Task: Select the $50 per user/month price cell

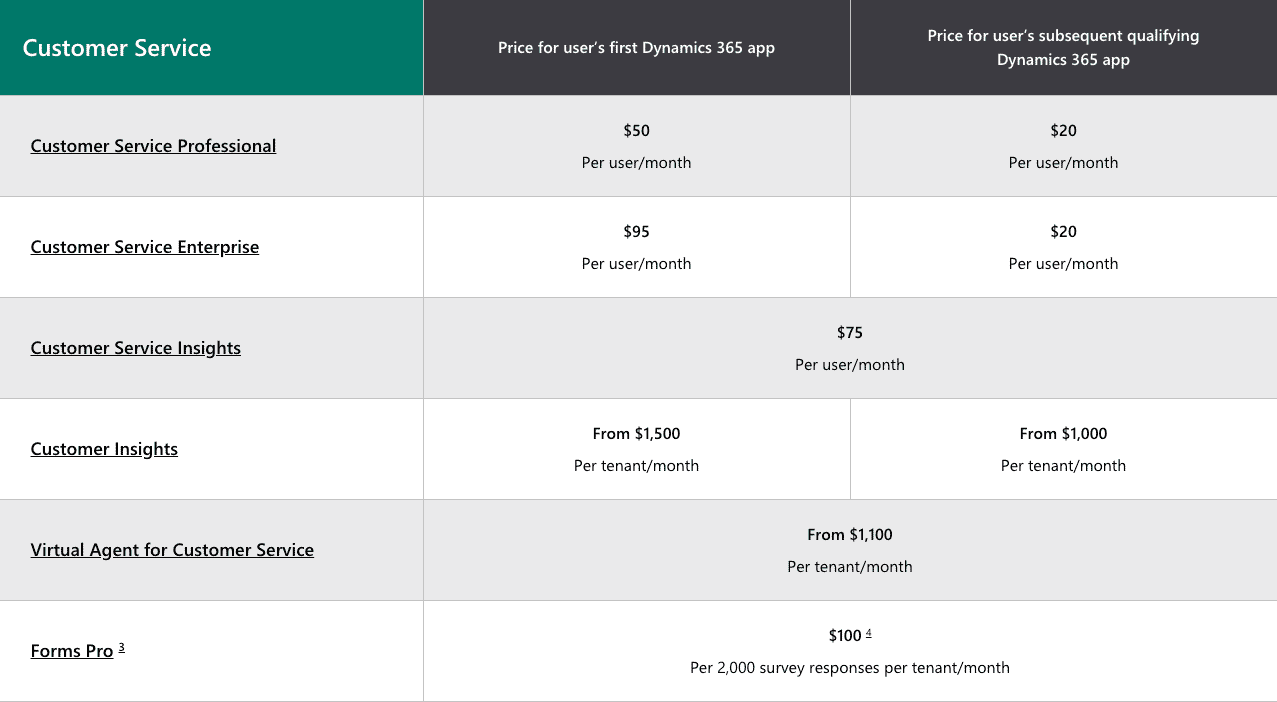Action: point(637,146)
